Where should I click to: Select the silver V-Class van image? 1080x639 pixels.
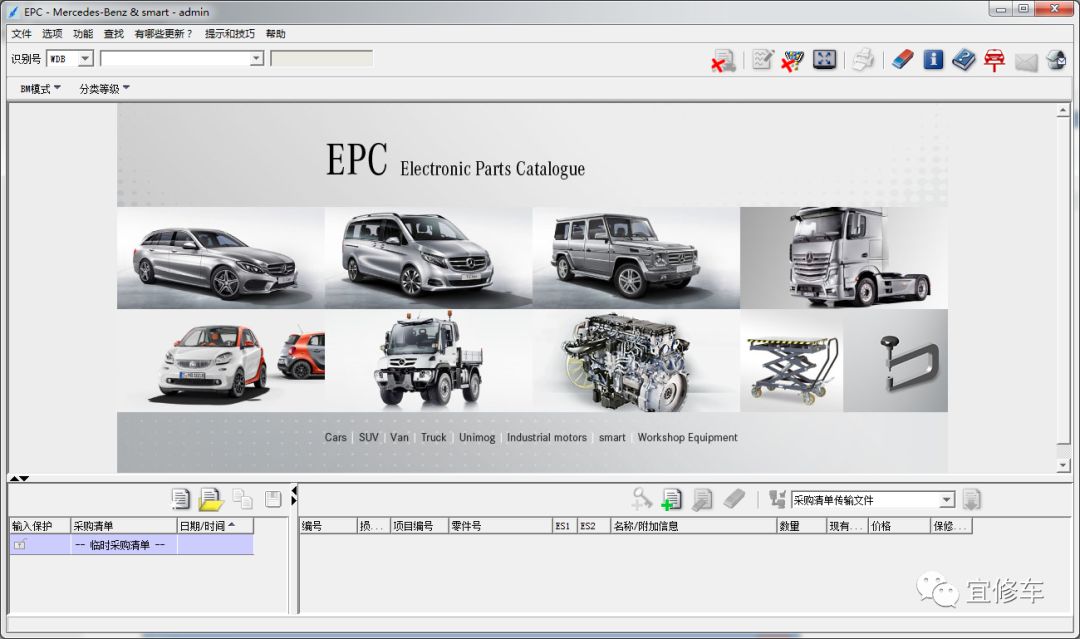(428, 258)
